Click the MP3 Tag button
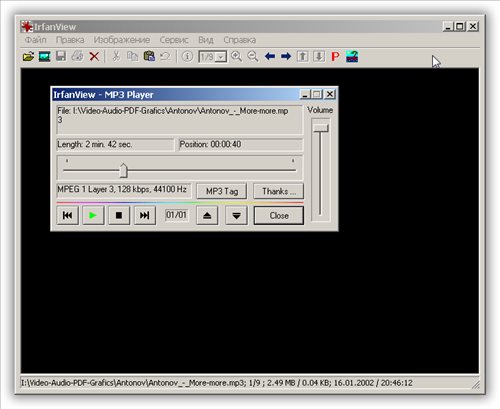Image resolution: width=500 pixels, height=409 pixels. (222, 191)
